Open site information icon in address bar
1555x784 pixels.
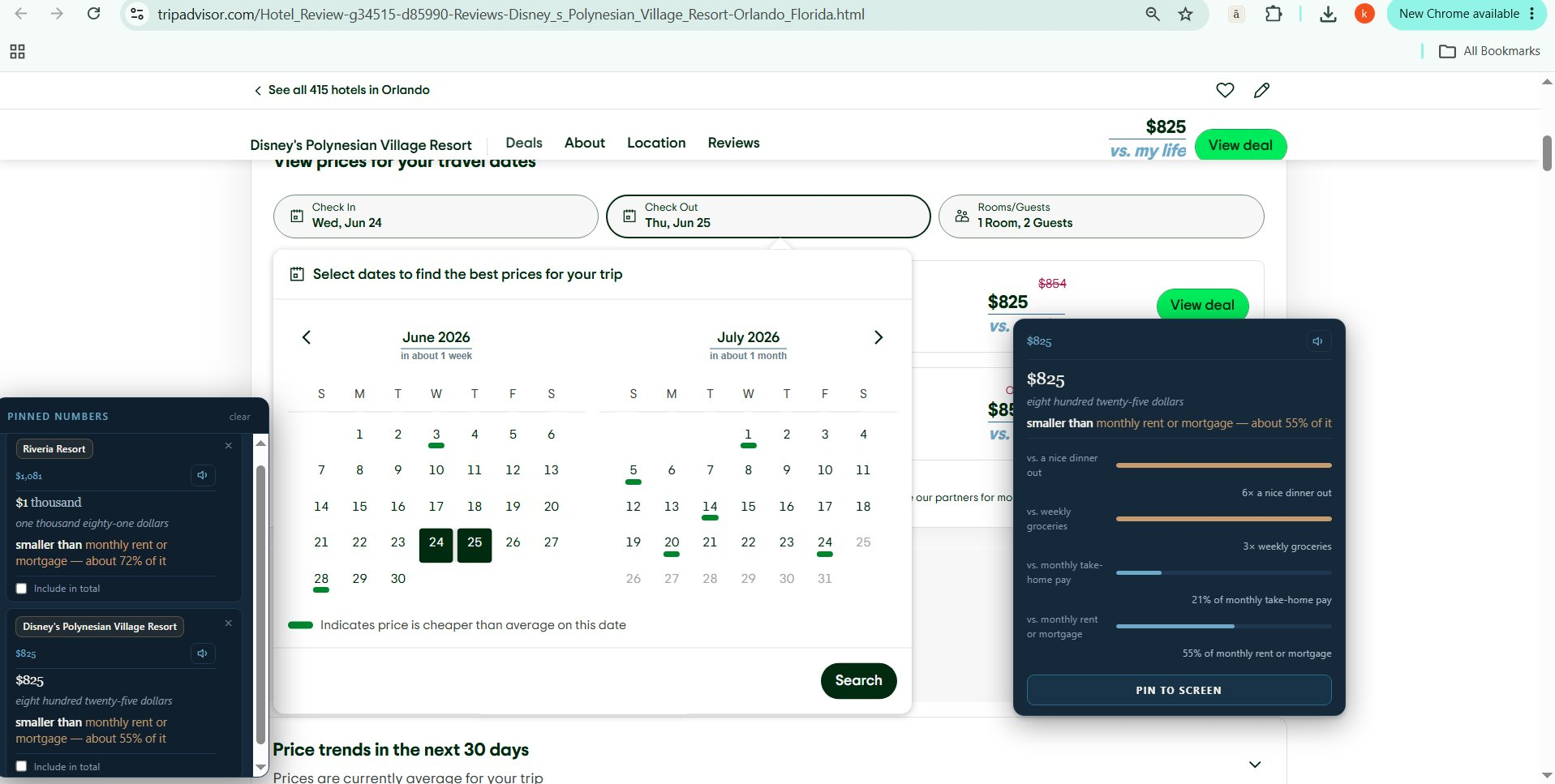[137, 14]
